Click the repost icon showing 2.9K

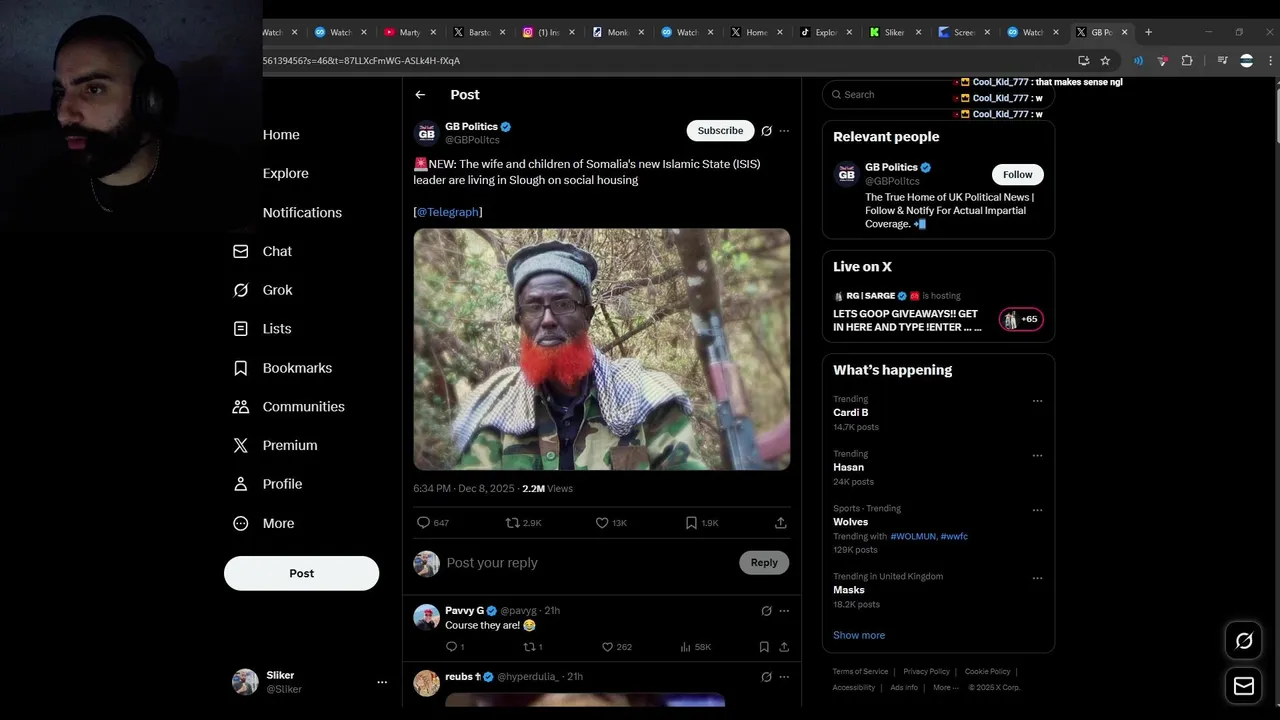(x=512, y=523)
